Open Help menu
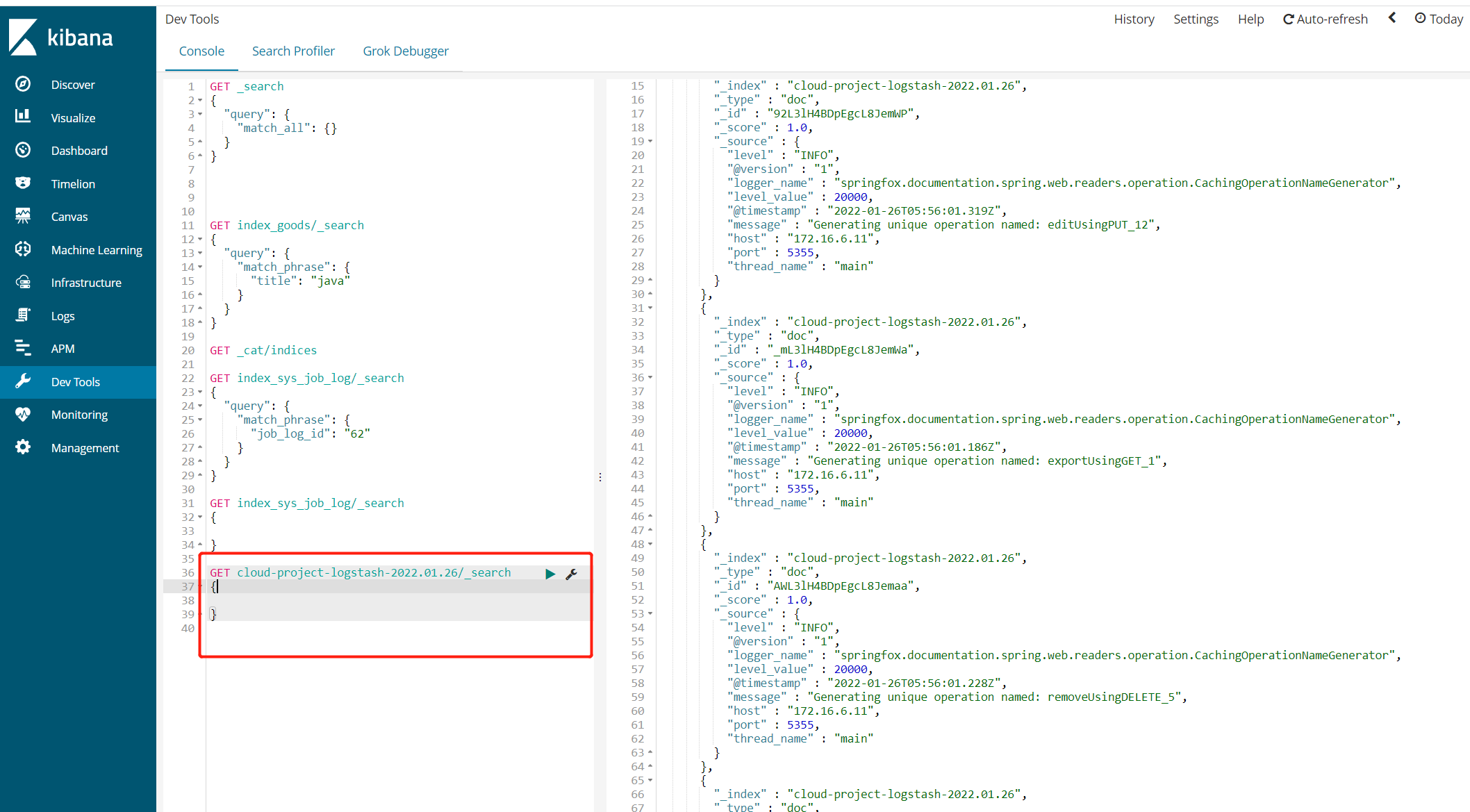Image resolution: width=1470 pixels, height=812 pixels. pyautogui.click(x=1250, y=19)
